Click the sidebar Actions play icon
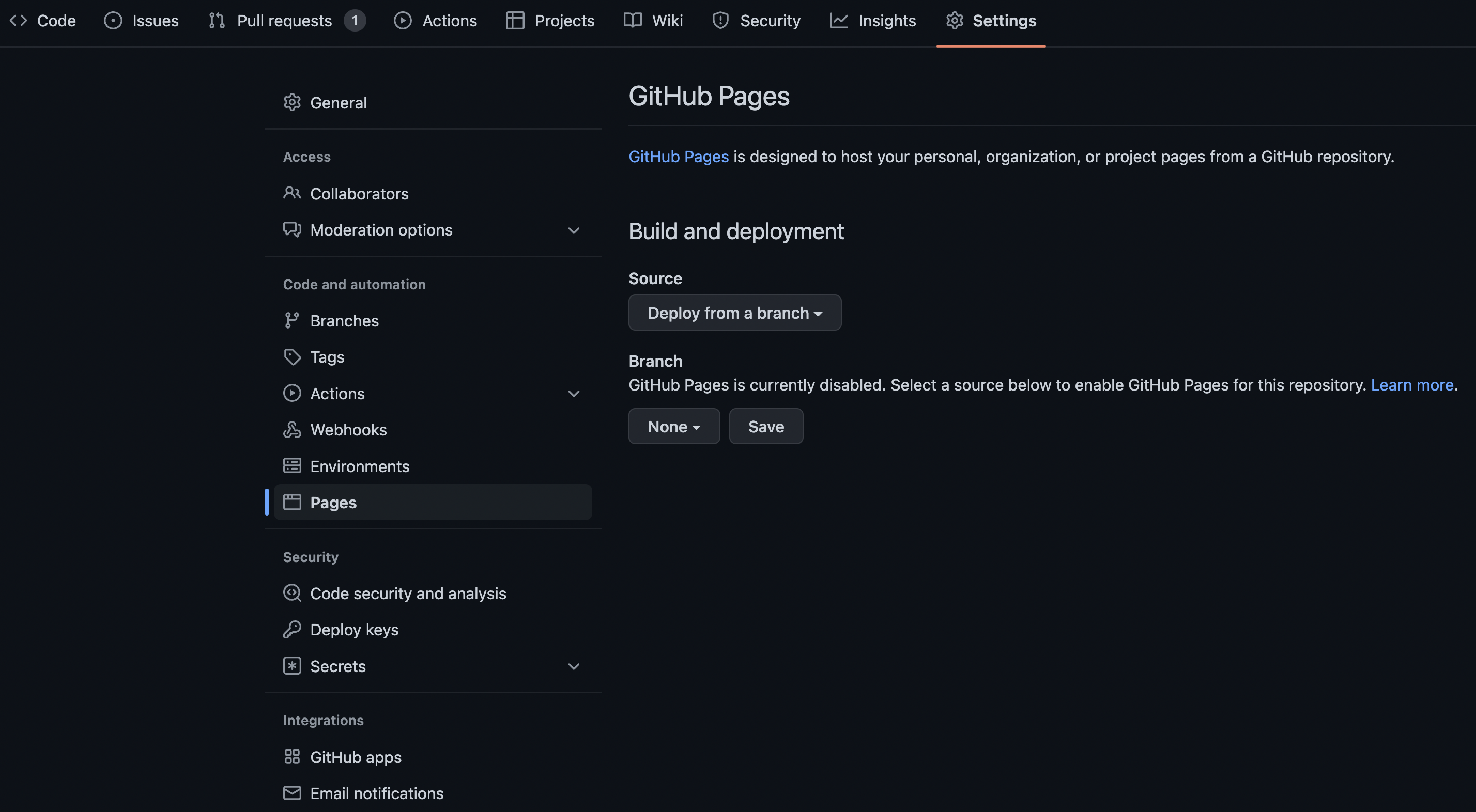The image size is (1476, 812). [x=292, y=393]
